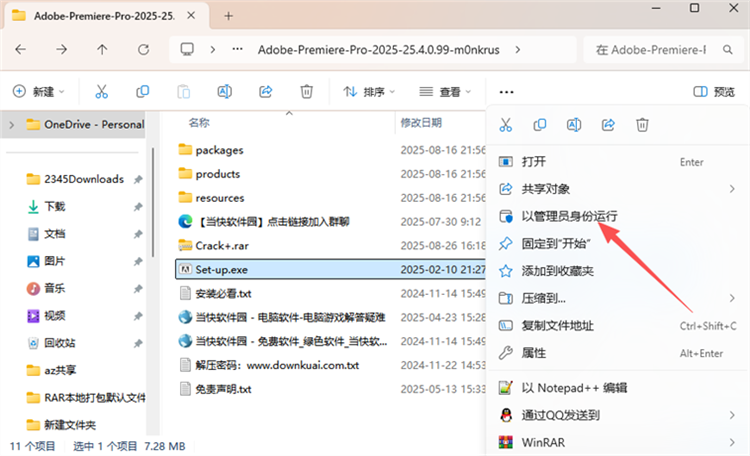This screenshot has width=750, height=456.
Task: Select the products folder
Action: coord(330,174)
